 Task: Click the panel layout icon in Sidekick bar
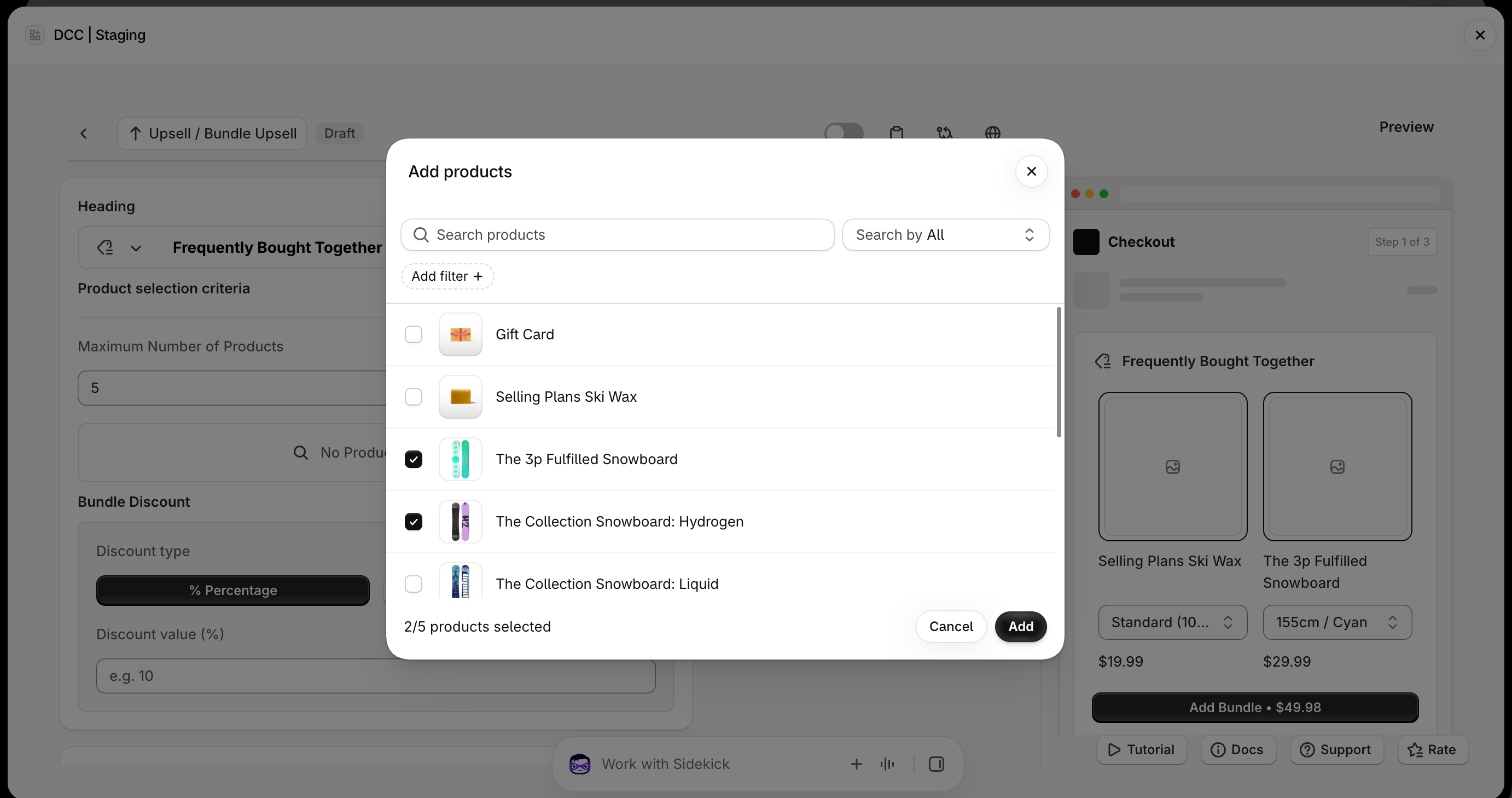pyautogui.click(x=936, y=764)
